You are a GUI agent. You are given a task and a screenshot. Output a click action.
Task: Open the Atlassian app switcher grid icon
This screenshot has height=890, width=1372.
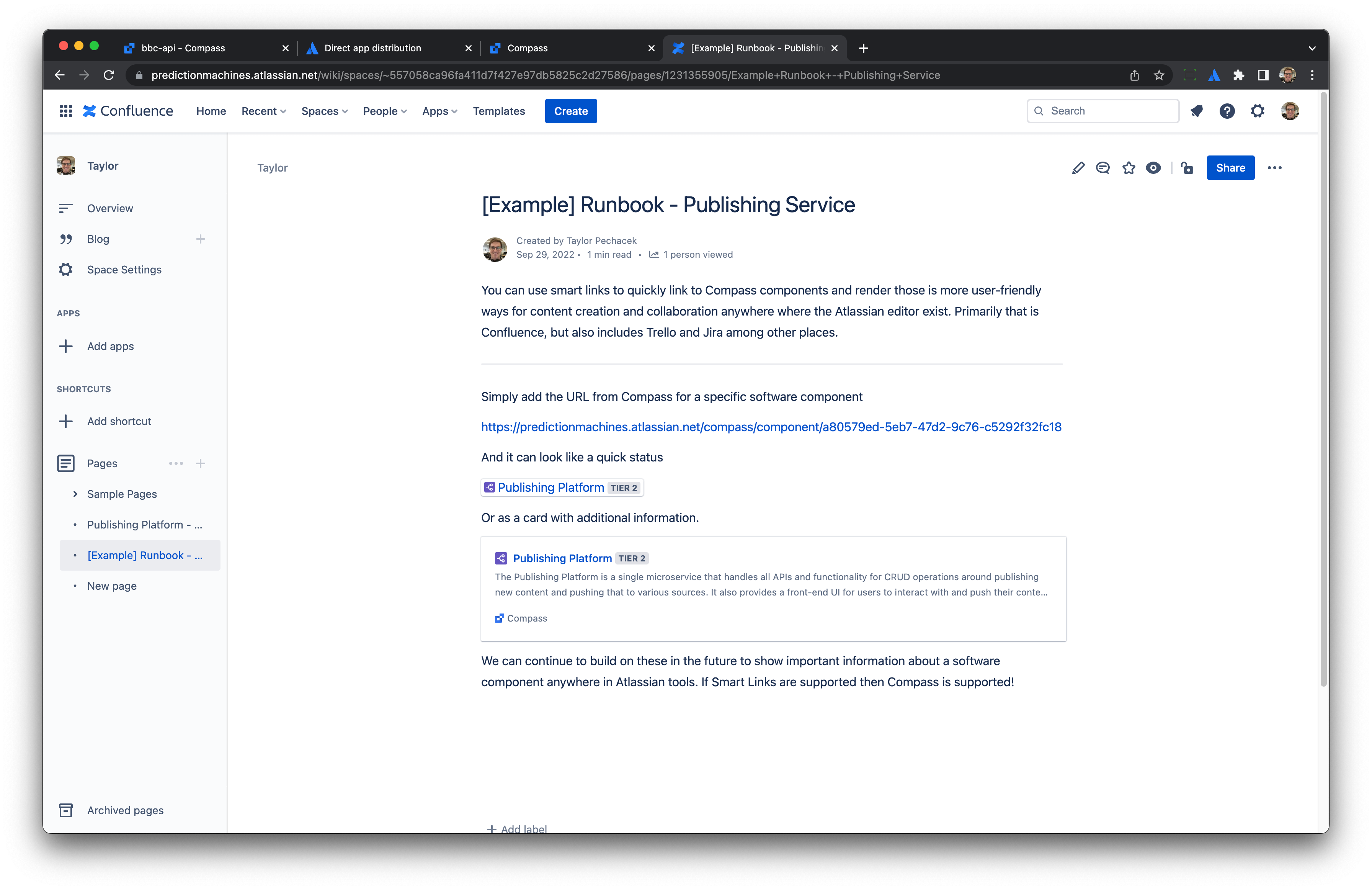[66, 111]
